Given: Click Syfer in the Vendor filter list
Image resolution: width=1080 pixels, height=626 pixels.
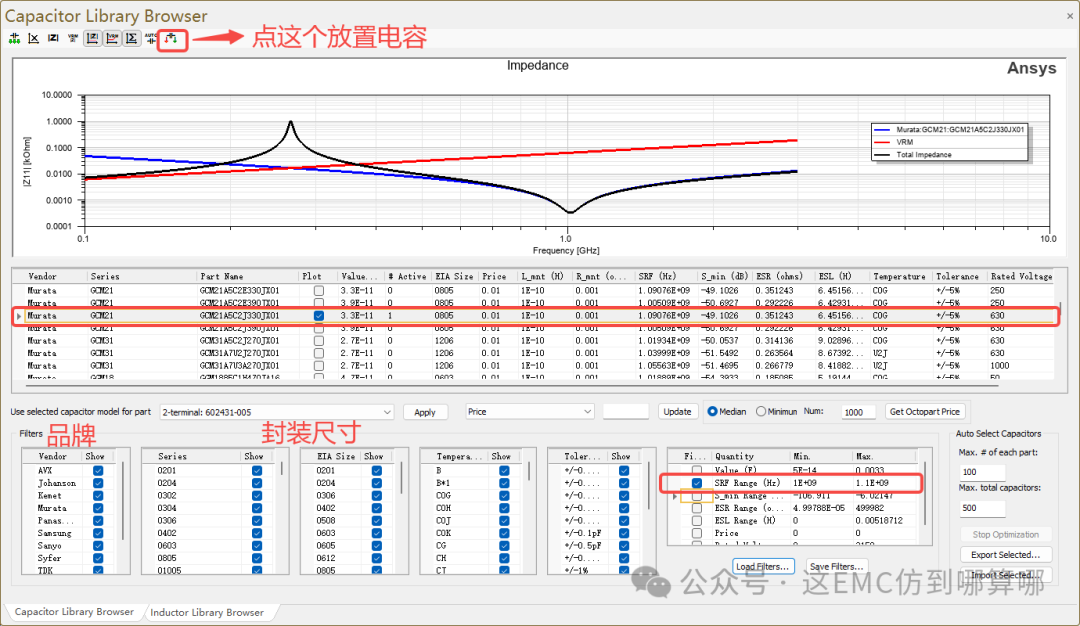Looking at the screenshot, I should [49, 558].
